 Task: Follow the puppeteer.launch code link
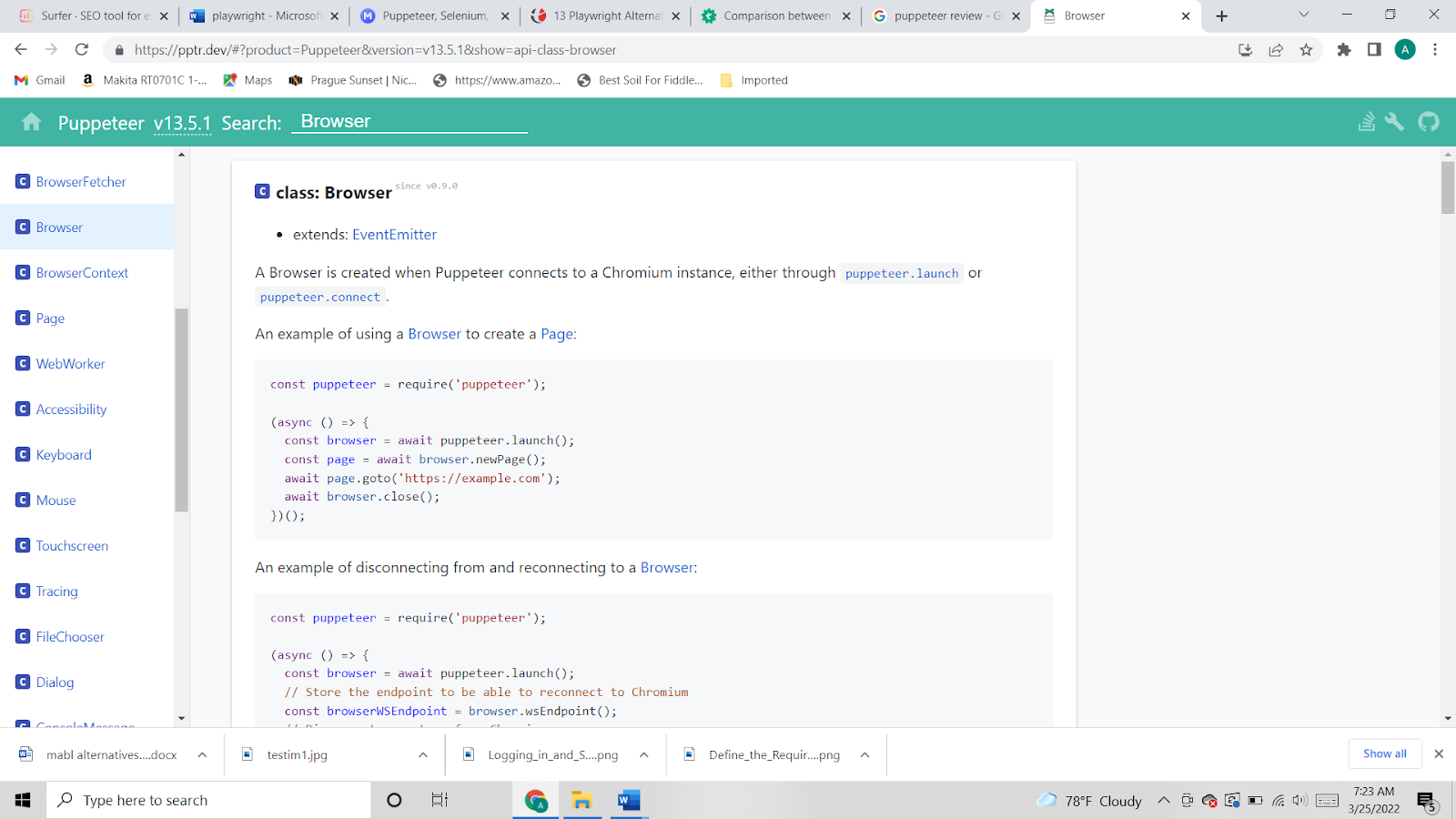[902, 273]
